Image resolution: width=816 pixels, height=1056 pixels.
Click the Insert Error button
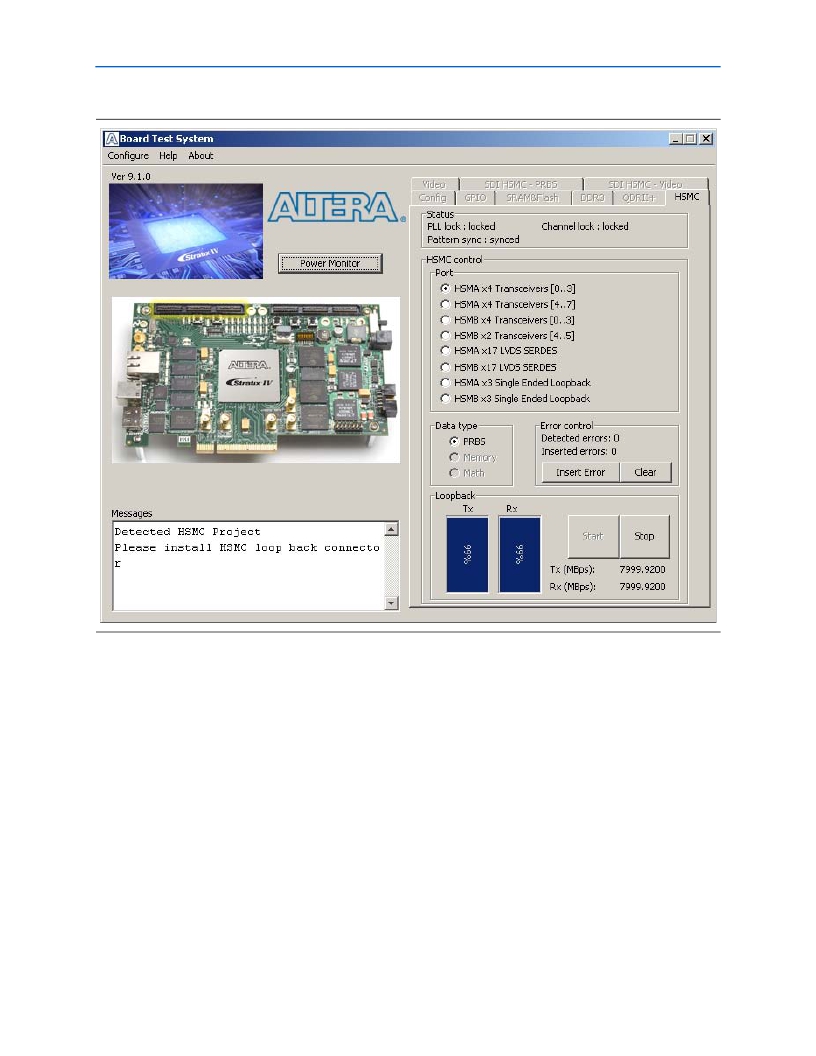(x=580, y=472)
